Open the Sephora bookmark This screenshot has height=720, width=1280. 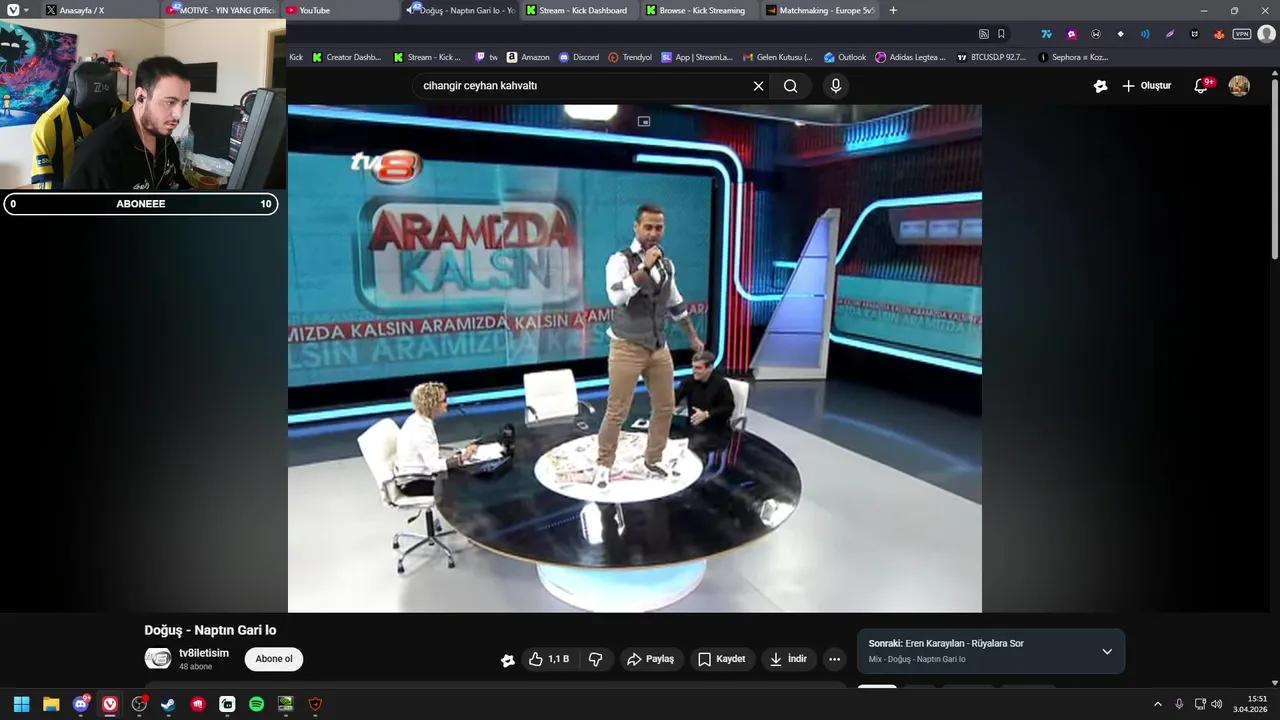point(1074,57)
